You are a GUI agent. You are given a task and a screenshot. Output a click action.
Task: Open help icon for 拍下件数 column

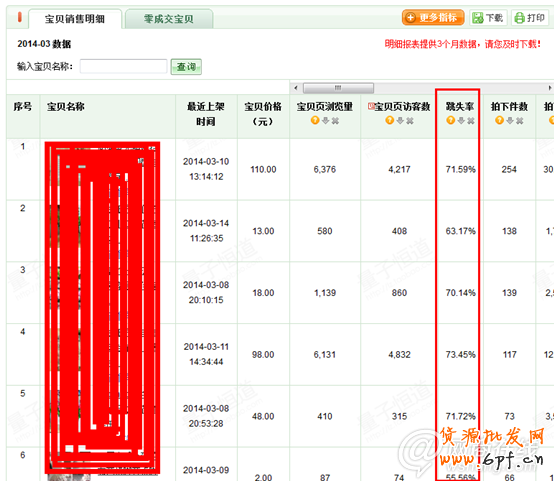pos(499,121)
